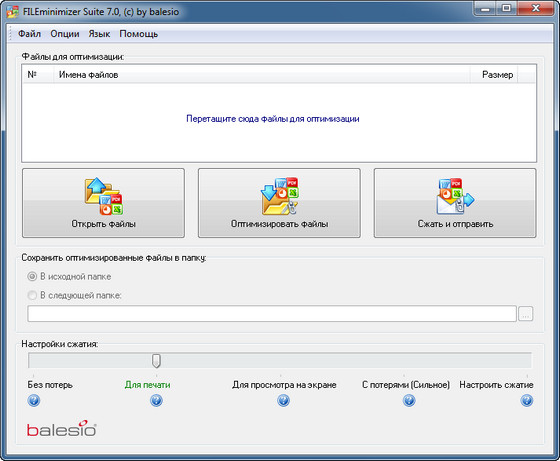Click the compression level slider thumb
The width and height of the screenshot is (560, 461).
156,361
